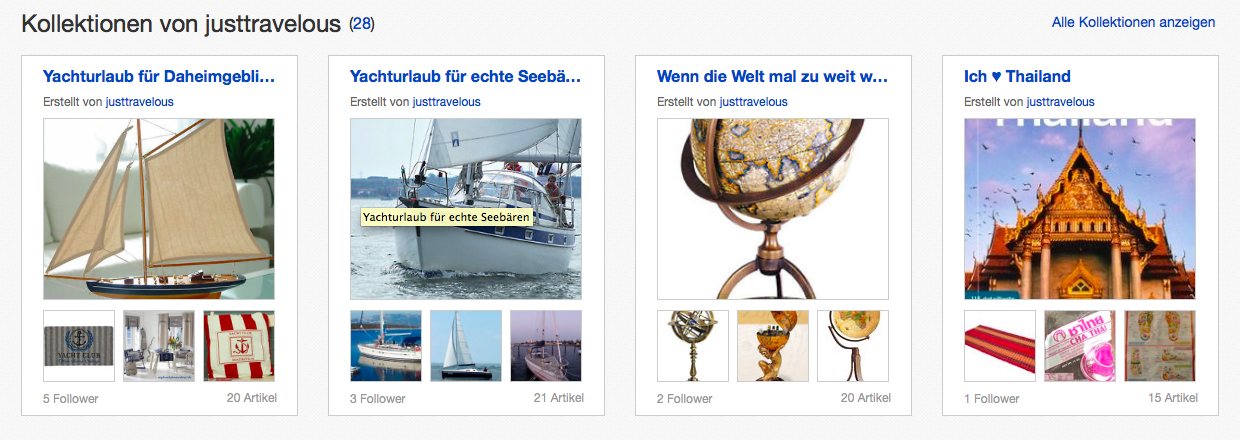Viewport: 1240px width, 440px height.
Task: Select red Thai mat thumbnail
Action: coord(1000,346)
